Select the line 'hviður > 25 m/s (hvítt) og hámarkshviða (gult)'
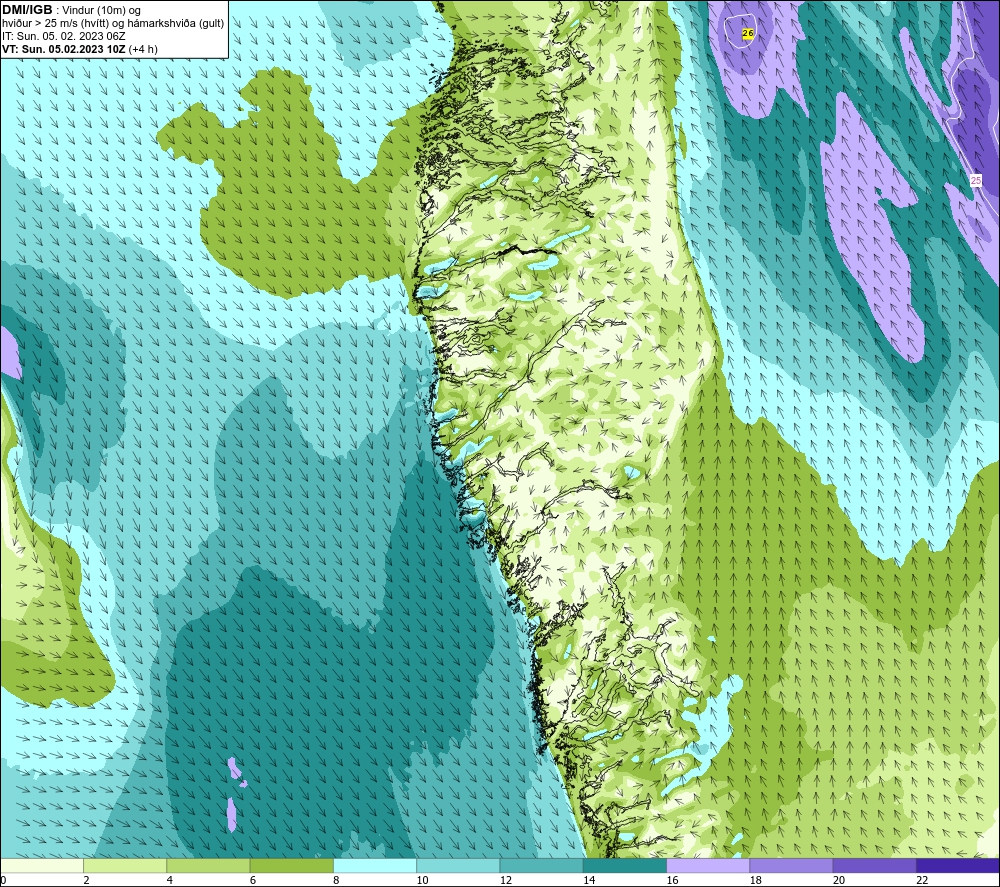 pyautogui.click(x=113, y=23)
